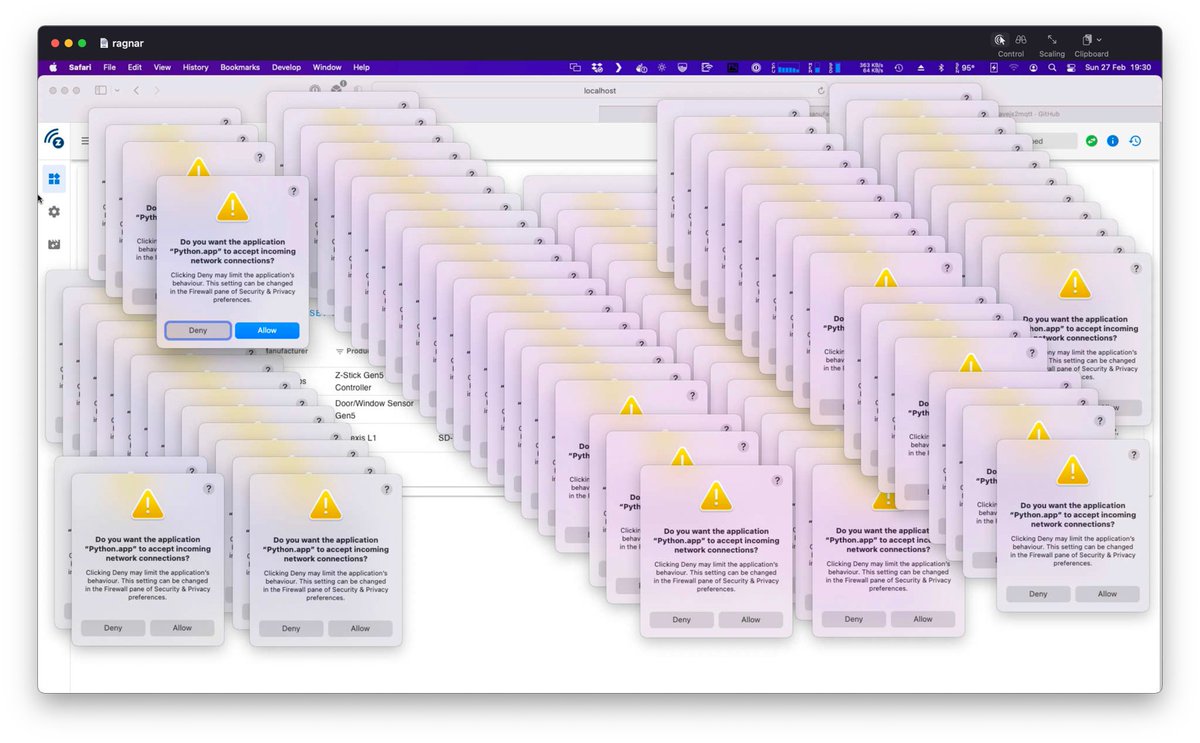This screenshot has width=1200, height=743.
Task: Open the History menu
Action: pos(196,67)
